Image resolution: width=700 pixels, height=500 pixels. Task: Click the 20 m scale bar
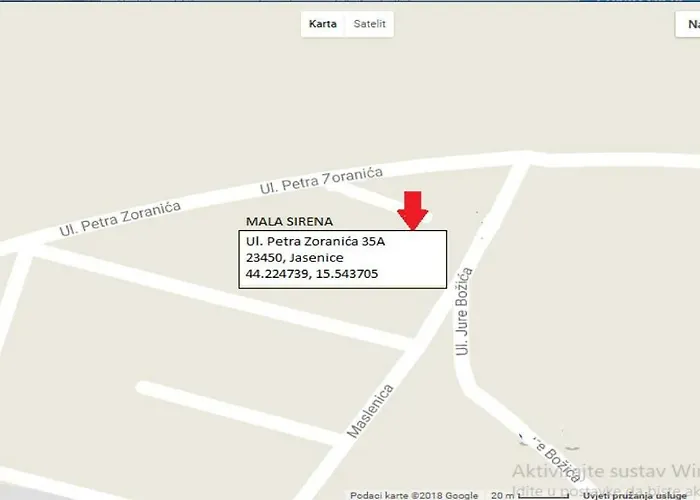tap(531, 495)
